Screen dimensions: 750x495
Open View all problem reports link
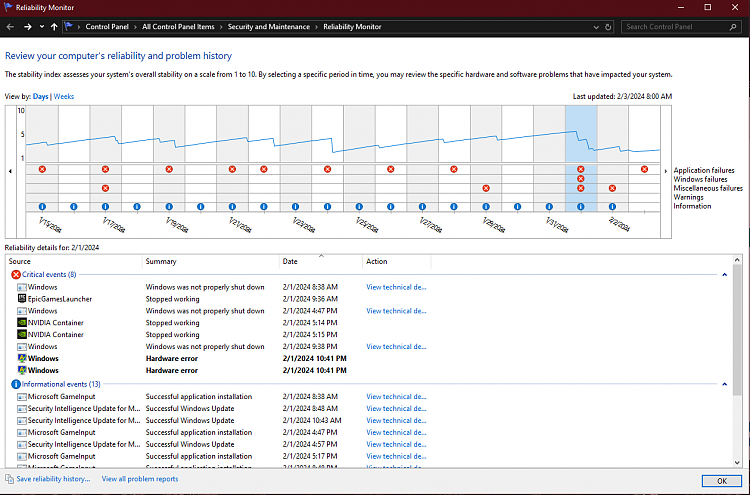coord(140,479)
